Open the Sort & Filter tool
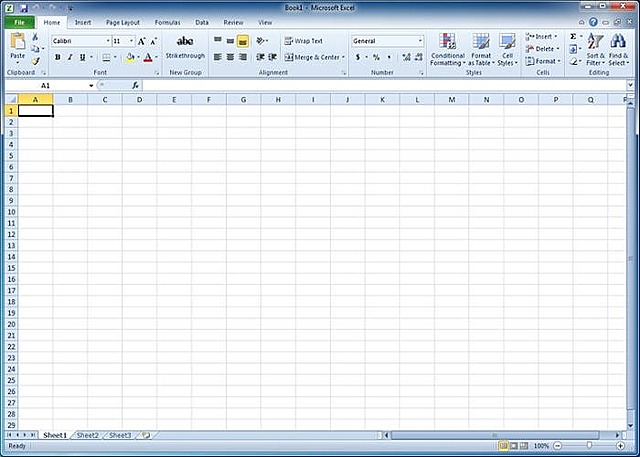640x457 pixels. point(596,50)
